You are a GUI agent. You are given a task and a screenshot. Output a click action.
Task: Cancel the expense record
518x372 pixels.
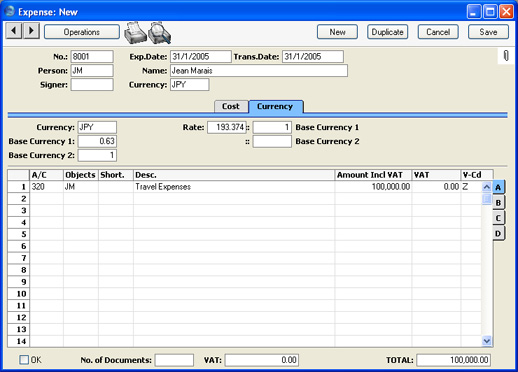pos(438,32)
